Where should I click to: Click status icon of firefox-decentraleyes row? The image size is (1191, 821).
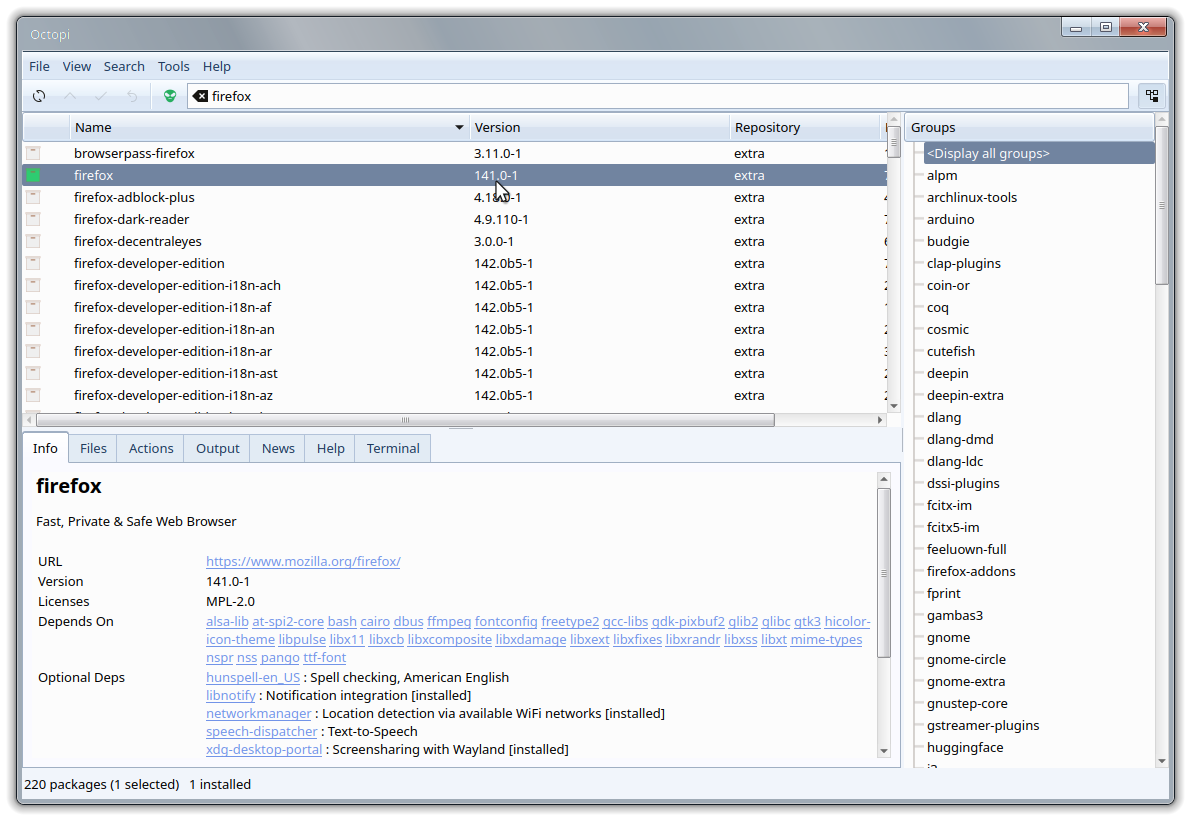(x=33, y=241)
